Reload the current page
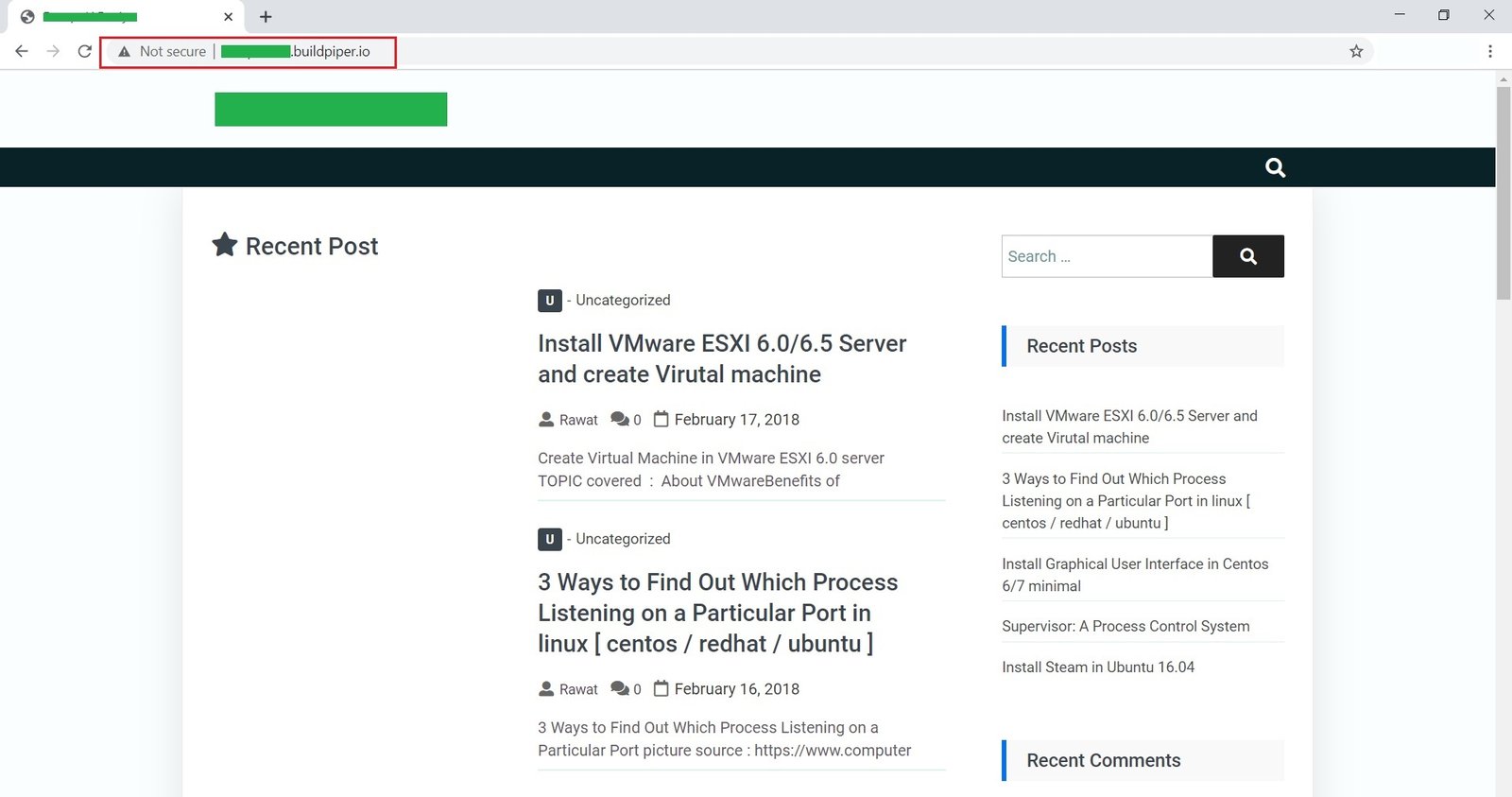The image size is (1512, 797). [85, 51]
